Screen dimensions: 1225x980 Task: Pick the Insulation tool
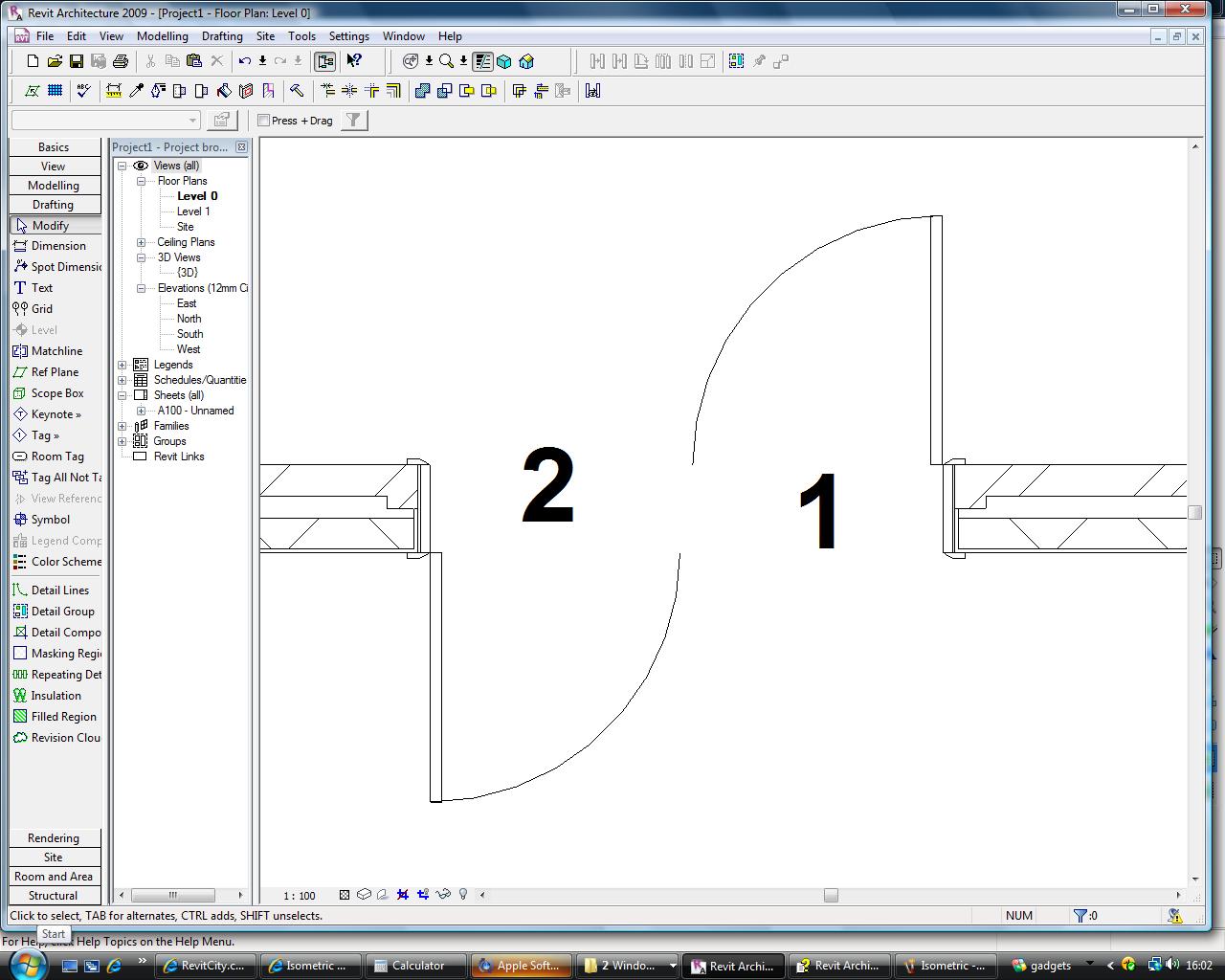pyautogui.click(x=56, y=696)
